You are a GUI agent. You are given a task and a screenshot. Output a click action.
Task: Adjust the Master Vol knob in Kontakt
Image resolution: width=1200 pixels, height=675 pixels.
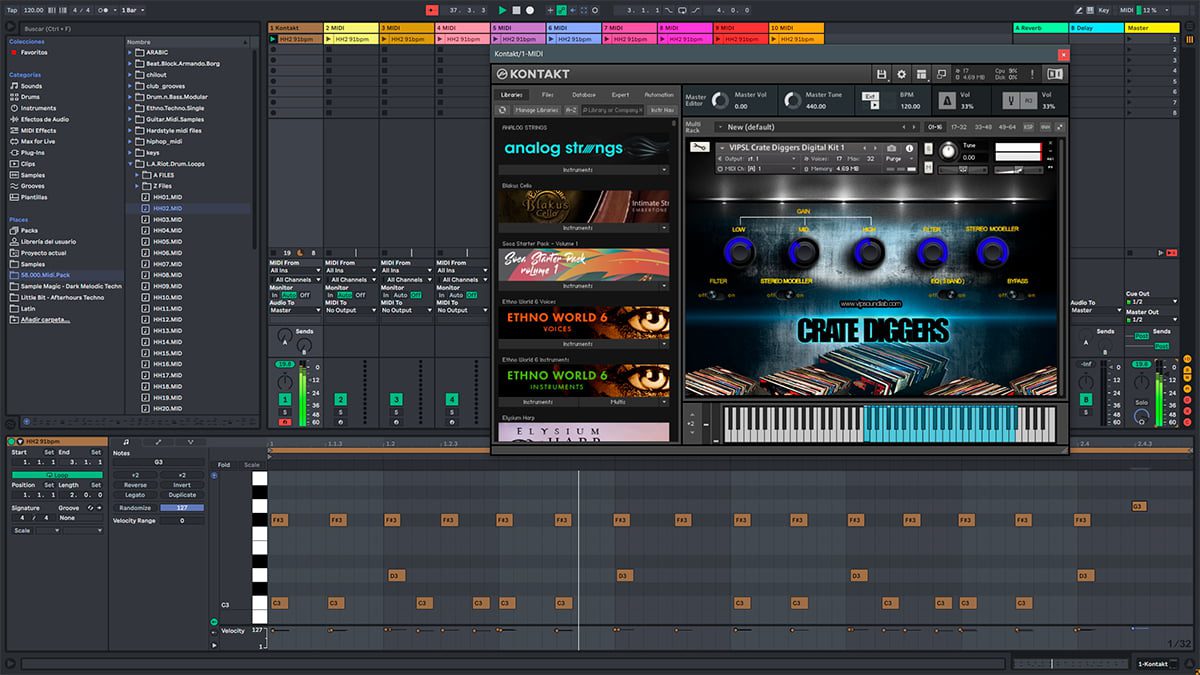(719, 100)
